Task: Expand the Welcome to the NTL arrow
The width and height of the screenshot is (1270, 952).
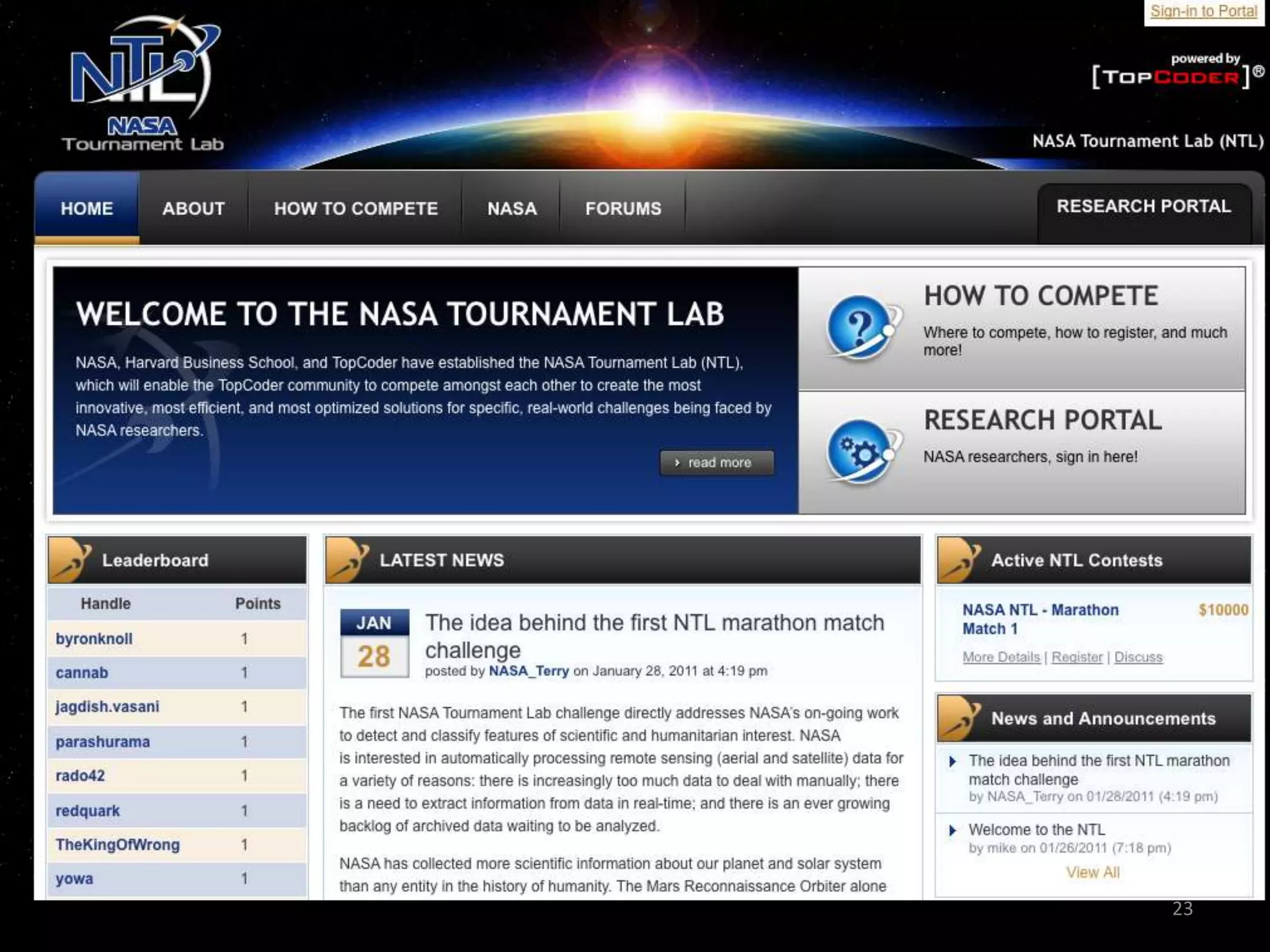Action: (953, 830)
